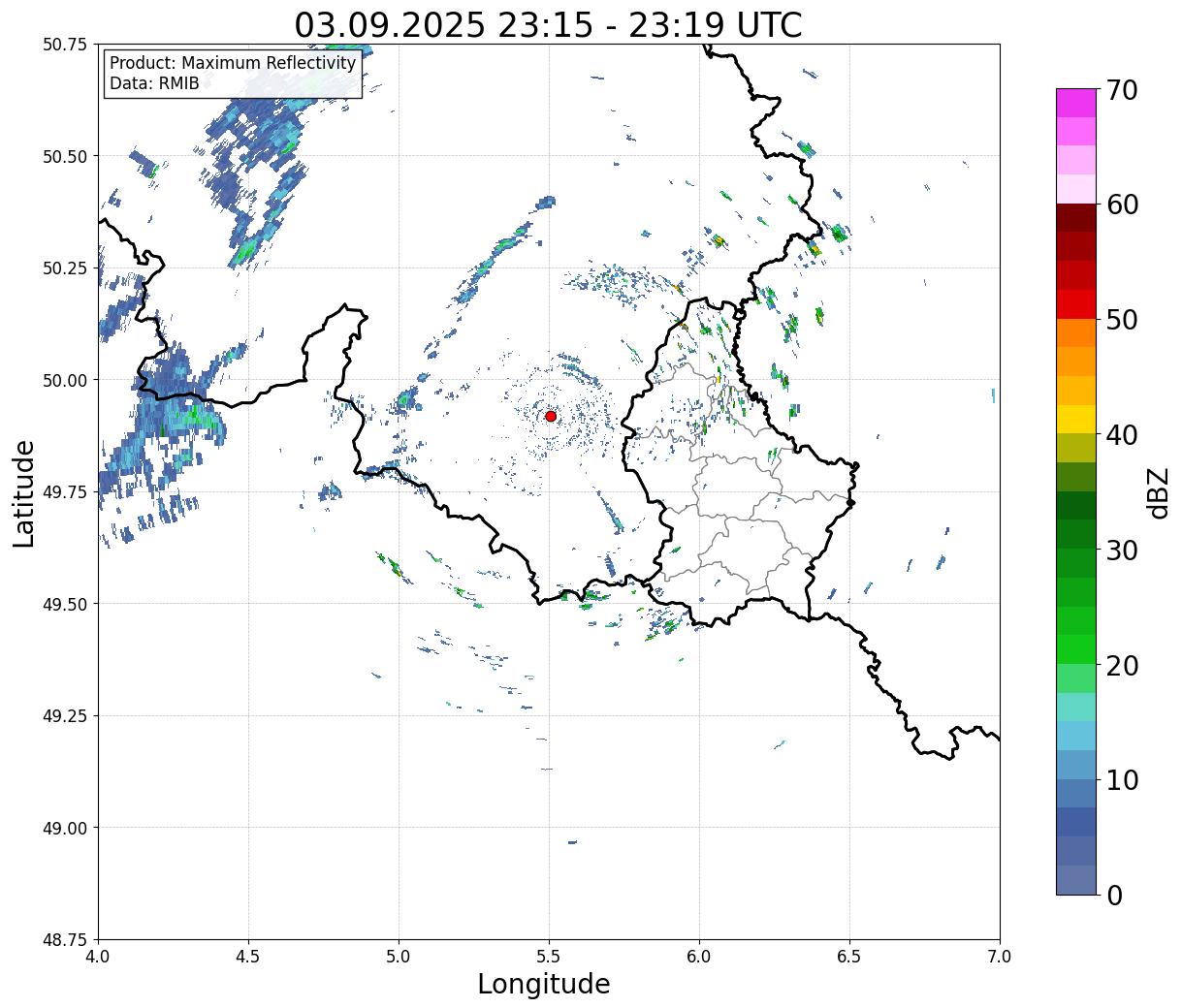Screen dimensions: 1182x1008
Task: Click the yellow colorbar segment at 40
Action: coord(1076,420)
